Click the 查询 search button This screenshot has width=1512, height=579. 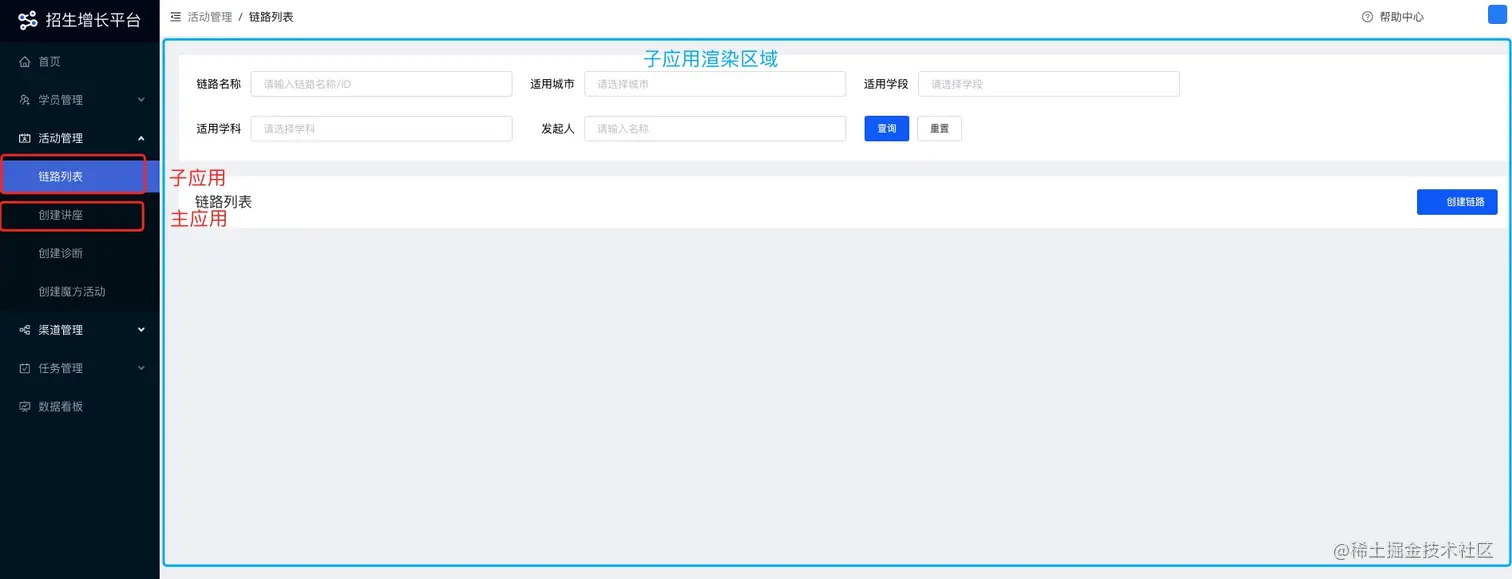point(887,128)
